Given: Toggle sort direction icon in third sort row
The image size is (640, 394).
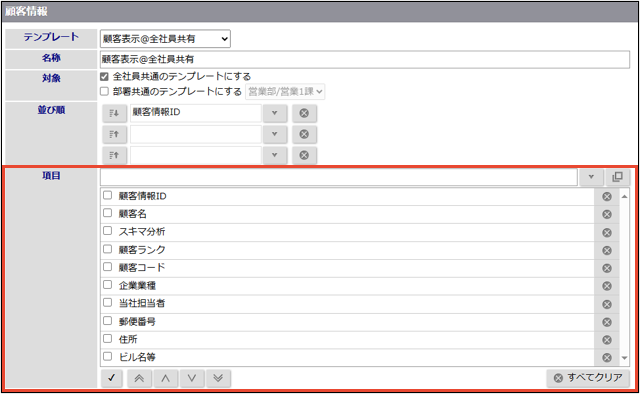Looking at the screenshot, I should pyautogui.click(x=114, y=155).
